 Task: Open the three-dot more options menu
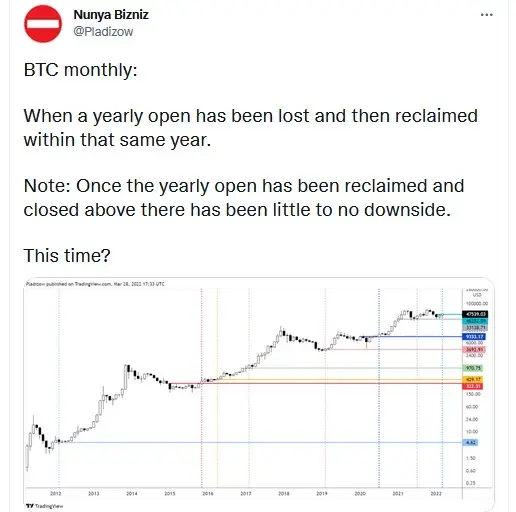pos(486,15)
